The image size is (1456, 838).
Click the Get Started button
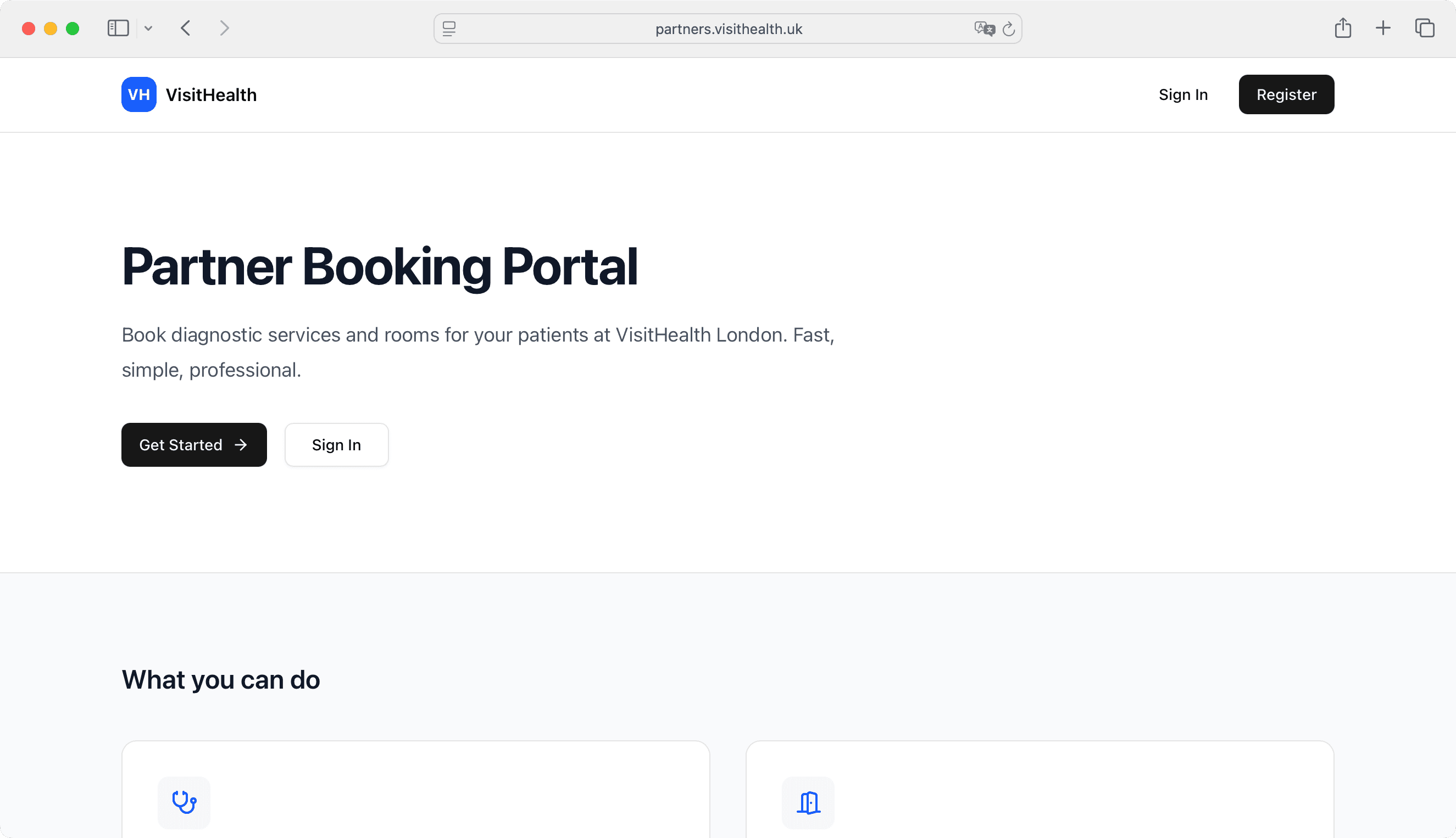pos(194,445)
